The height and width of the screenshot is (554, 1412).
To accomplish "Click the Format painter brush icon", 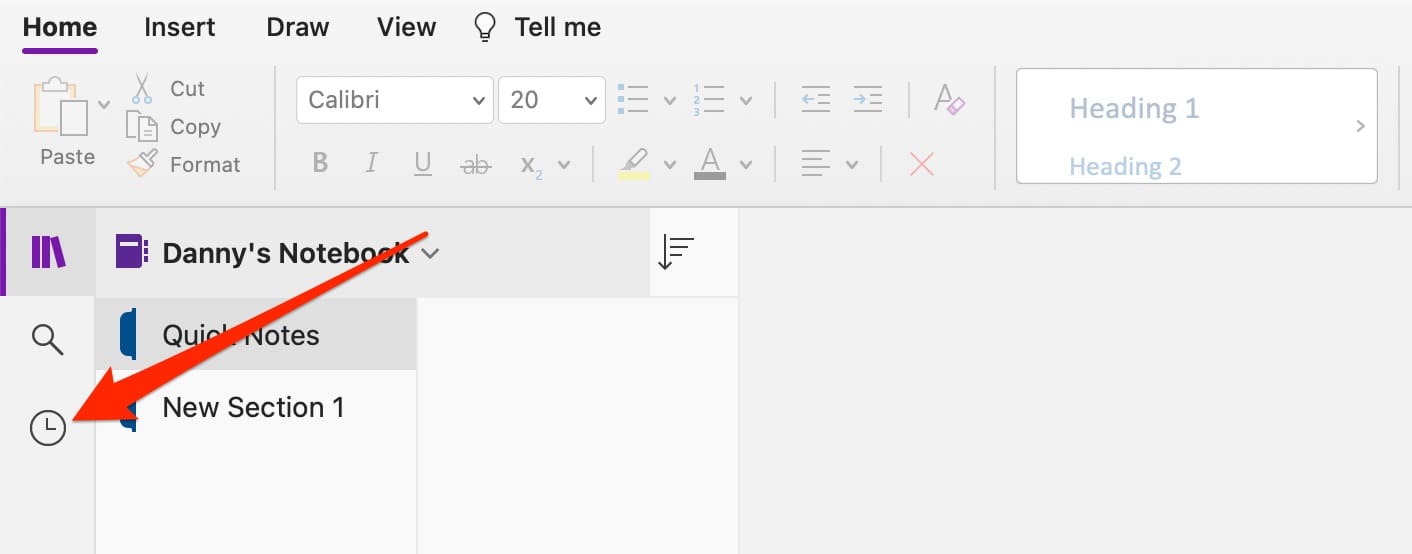I will pyautogui.click(x=142, y=163).
